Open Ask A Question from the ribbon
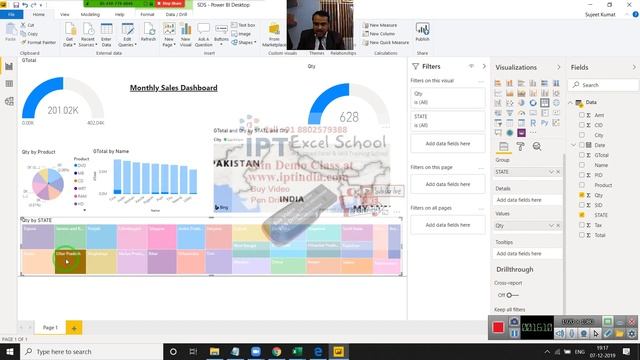The image size is (640, 360). coord(203,34)
